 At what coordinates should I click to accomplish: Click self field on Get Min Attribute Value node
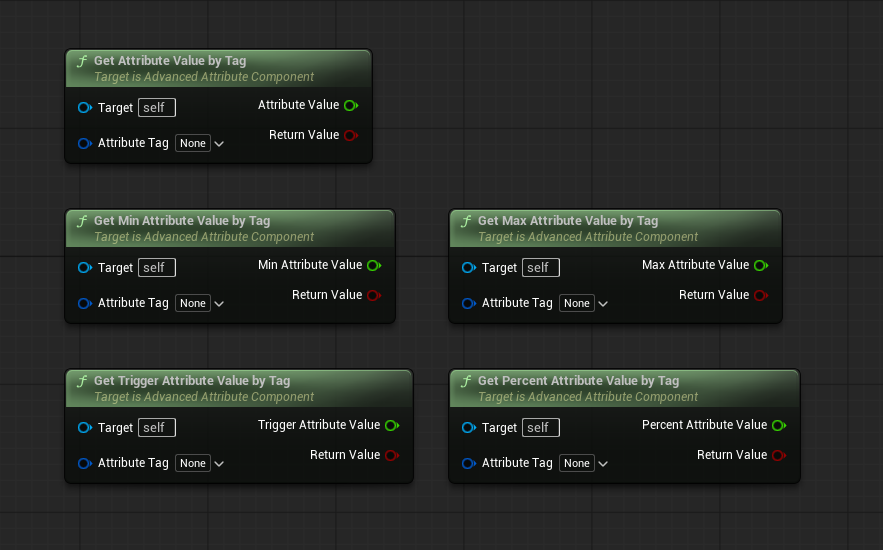click(x=157, y=267)
